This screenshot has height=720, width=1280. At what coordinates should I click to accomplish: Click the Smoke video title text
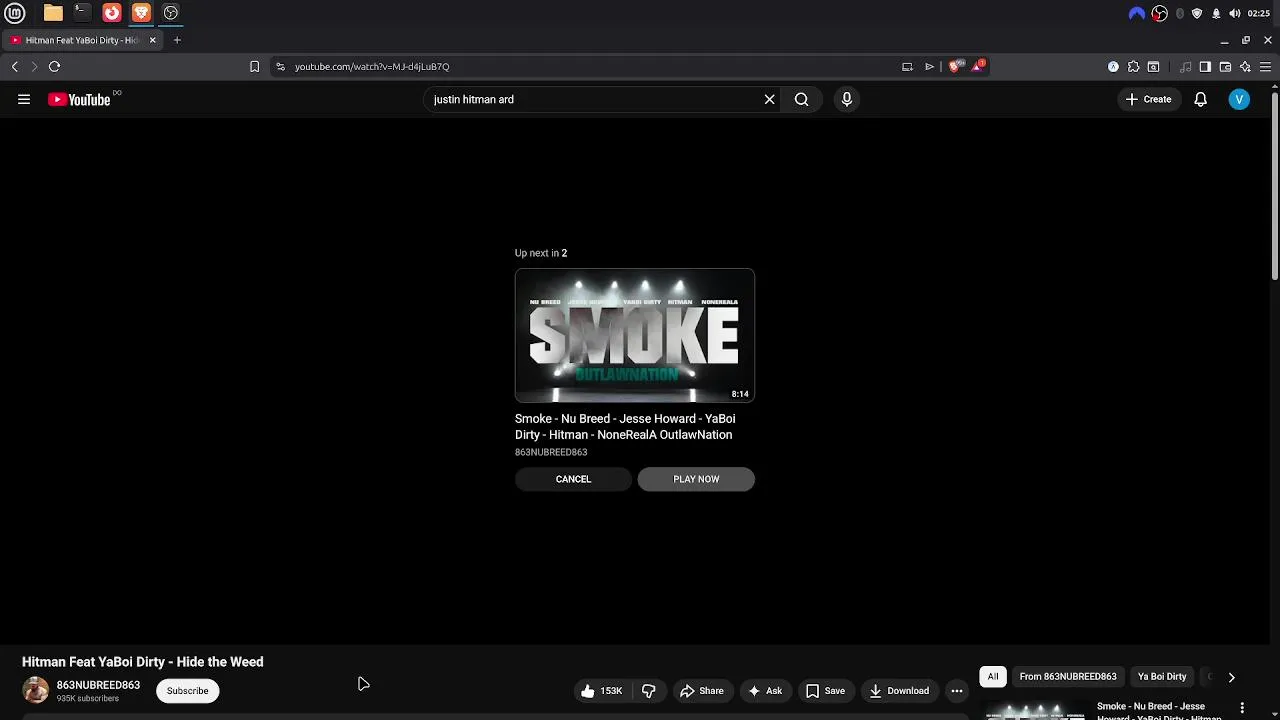[x=625, y=427]
